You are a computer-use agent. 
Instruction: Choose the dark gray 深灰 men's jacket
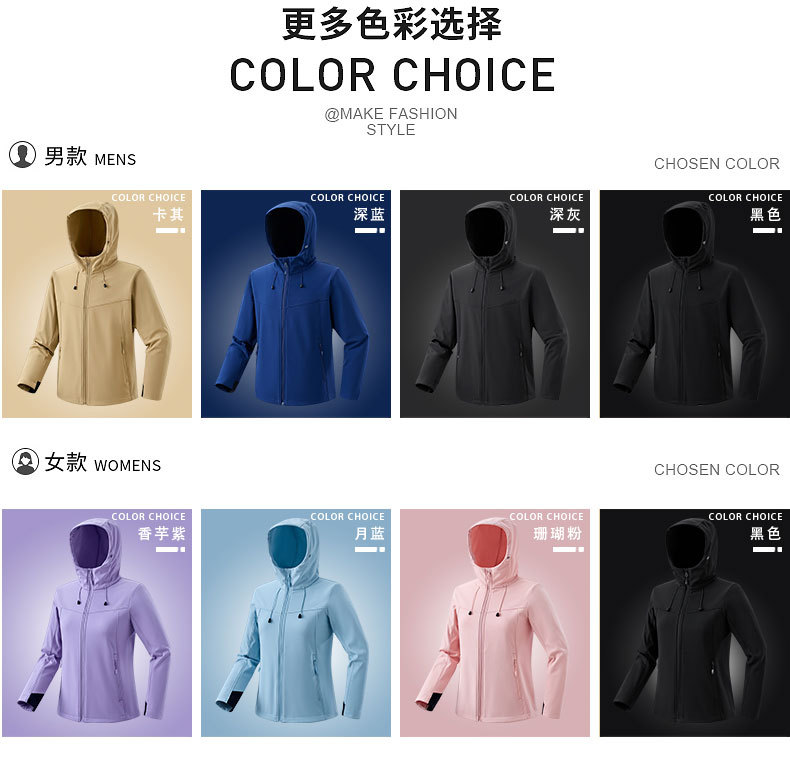click(x=495, y=304)
